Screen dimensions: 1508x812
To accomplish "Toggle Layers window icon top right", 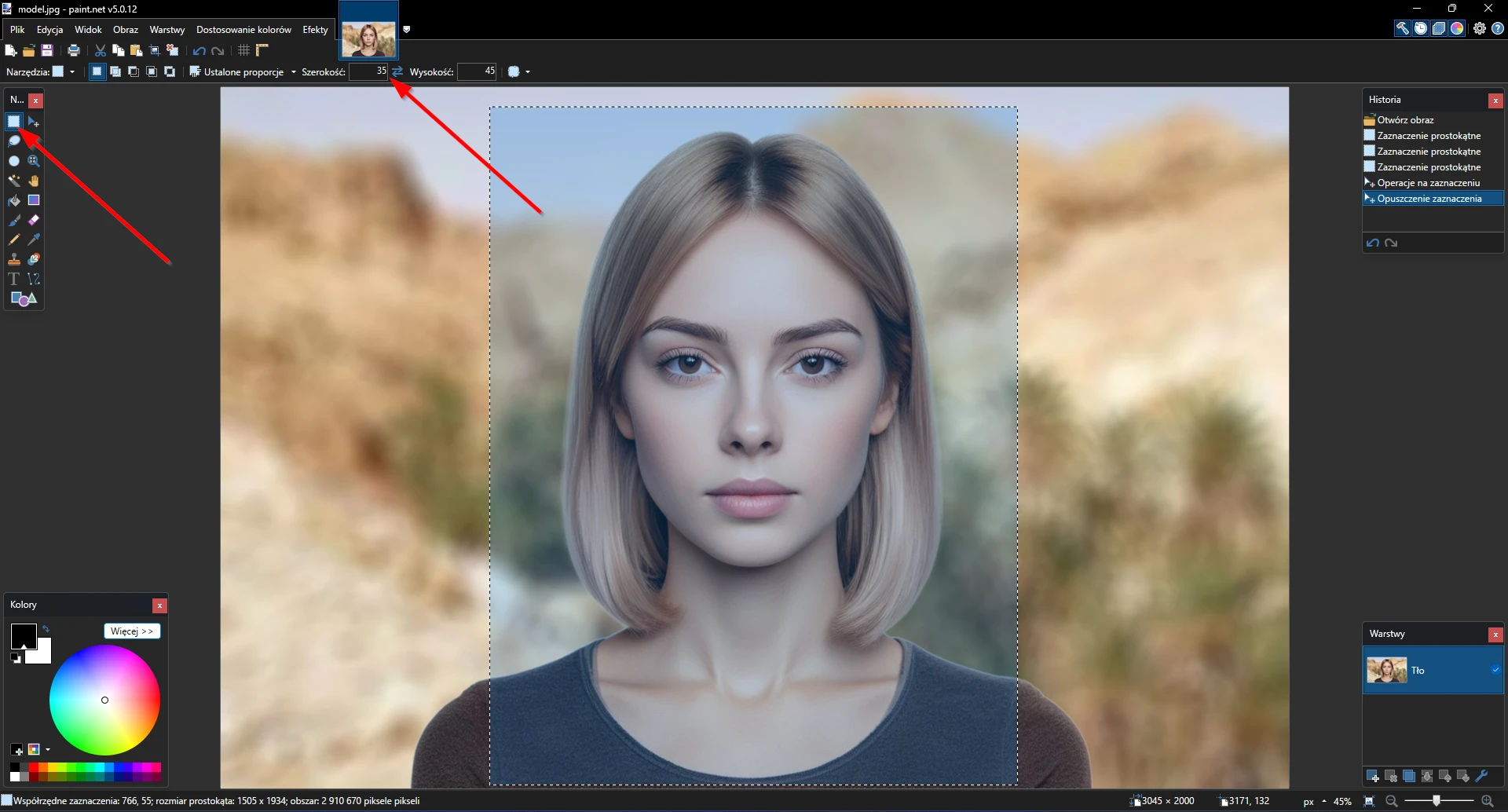I will [1439, 29].
